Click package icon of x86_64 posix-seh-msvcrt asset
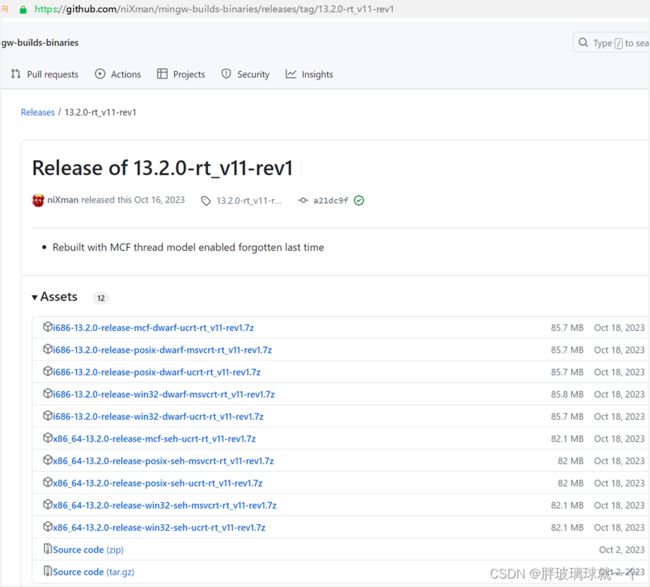650x587 pixels. (x=48, y=460)
